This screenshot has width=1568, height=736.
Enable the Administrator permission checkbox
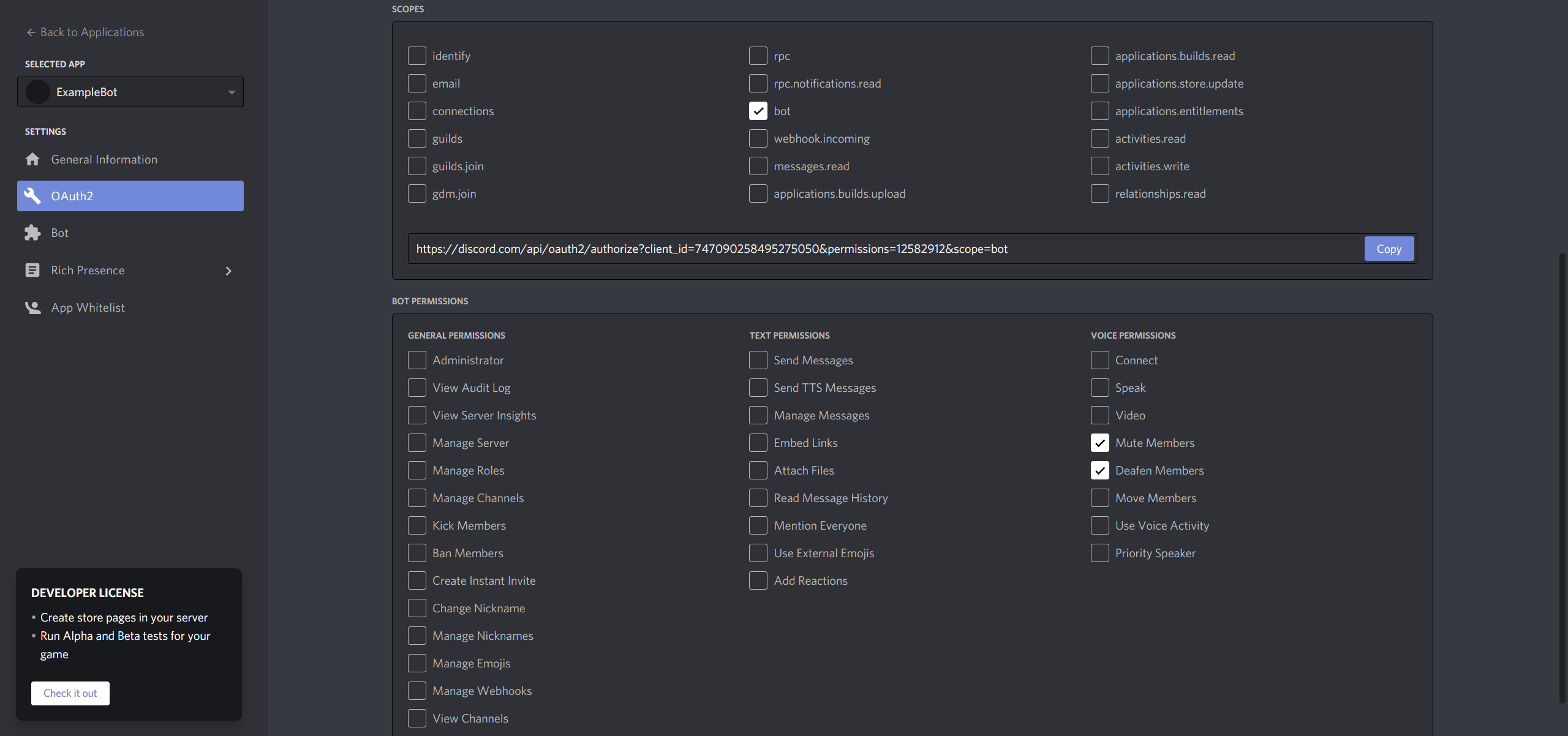pyautogui.click(x=417, y=360)
